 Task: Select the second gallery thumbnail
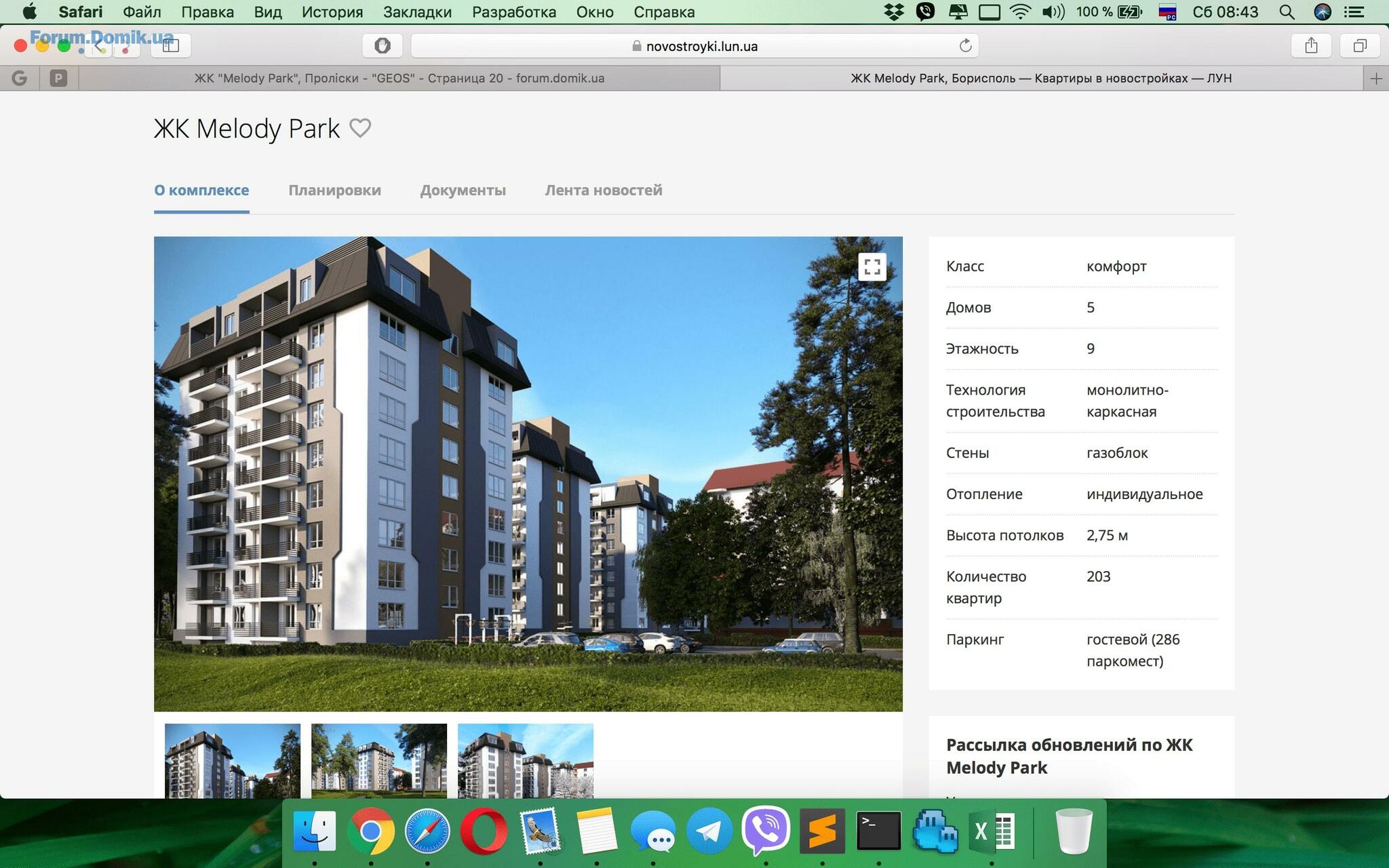click(378, 760)
